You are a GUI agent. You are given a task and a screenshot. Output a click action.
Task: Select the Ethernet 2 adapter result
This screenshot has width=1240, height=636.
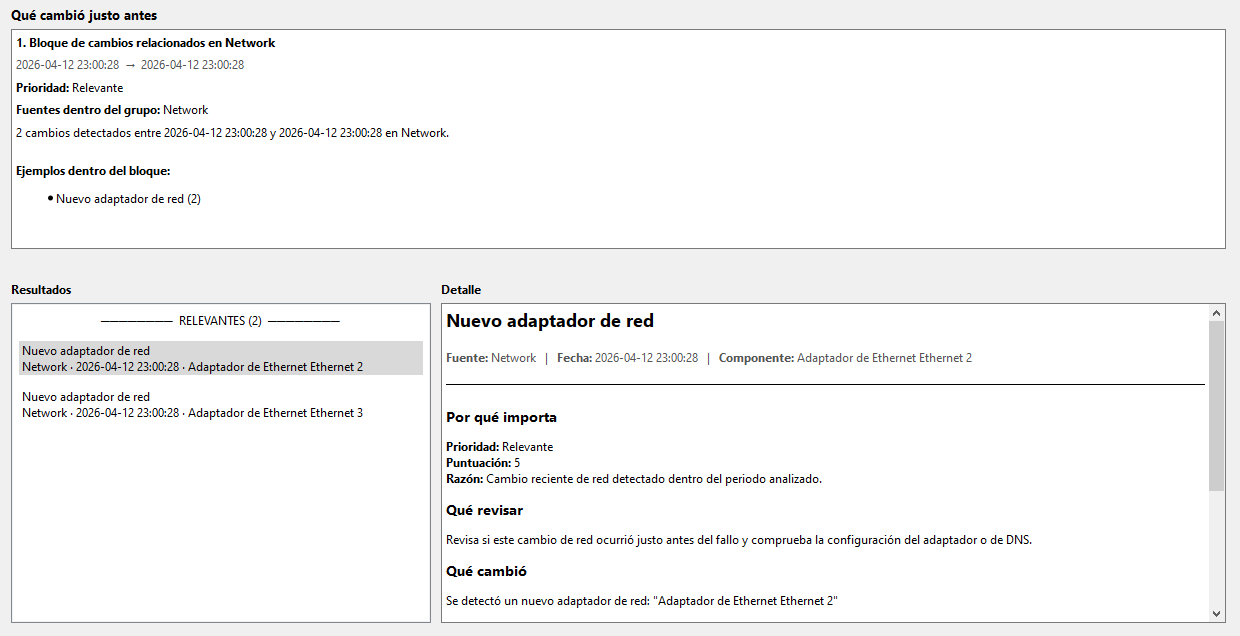[x=221, y=358]
